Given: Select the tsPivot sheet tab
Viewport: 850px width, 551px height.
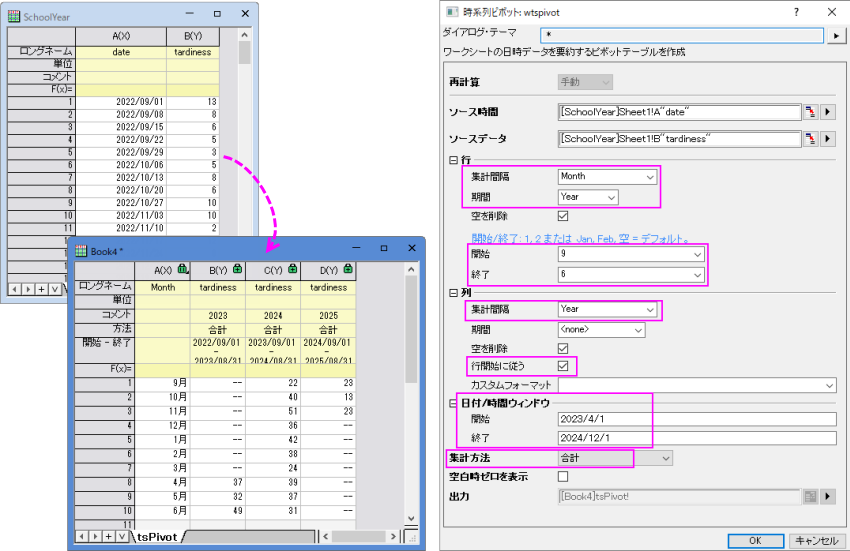Looking at the screenshot, I should click(x=157, y=536).
